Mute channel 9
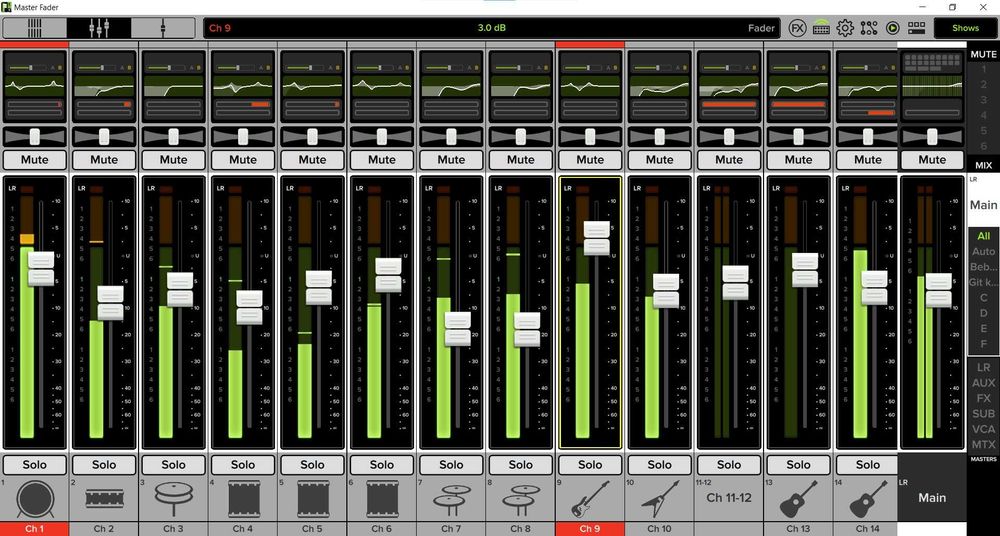The height and width of the screenshot is (536, 1000). tap(590, 160)
